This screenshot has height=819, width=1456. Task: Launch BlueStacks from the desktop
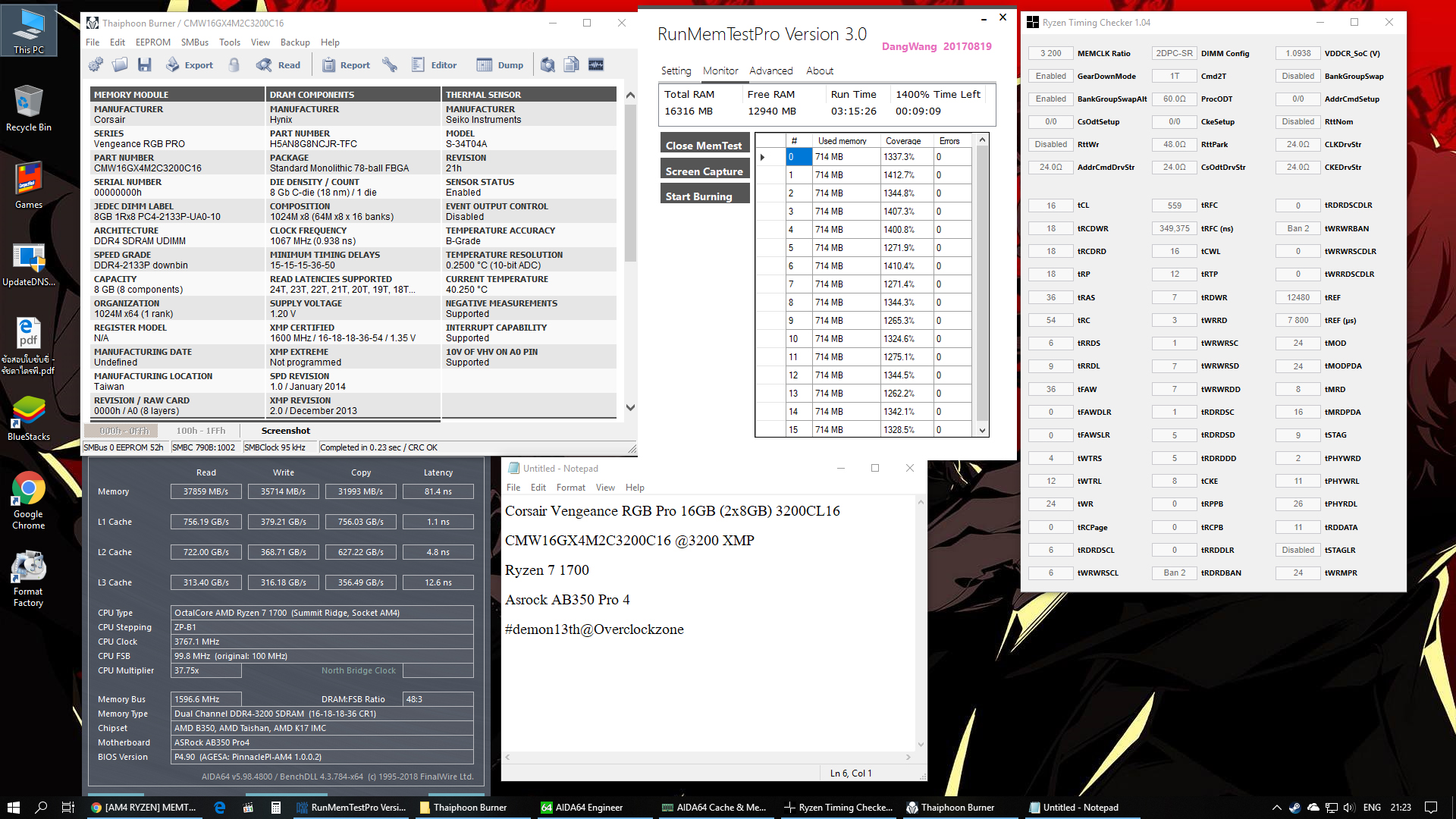(x=29, y=418)
